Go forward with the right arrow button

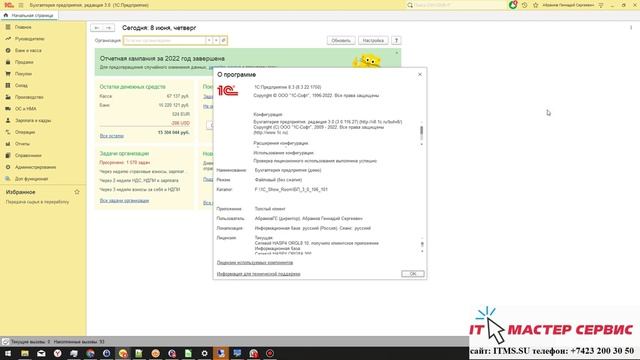coord(108,28)
